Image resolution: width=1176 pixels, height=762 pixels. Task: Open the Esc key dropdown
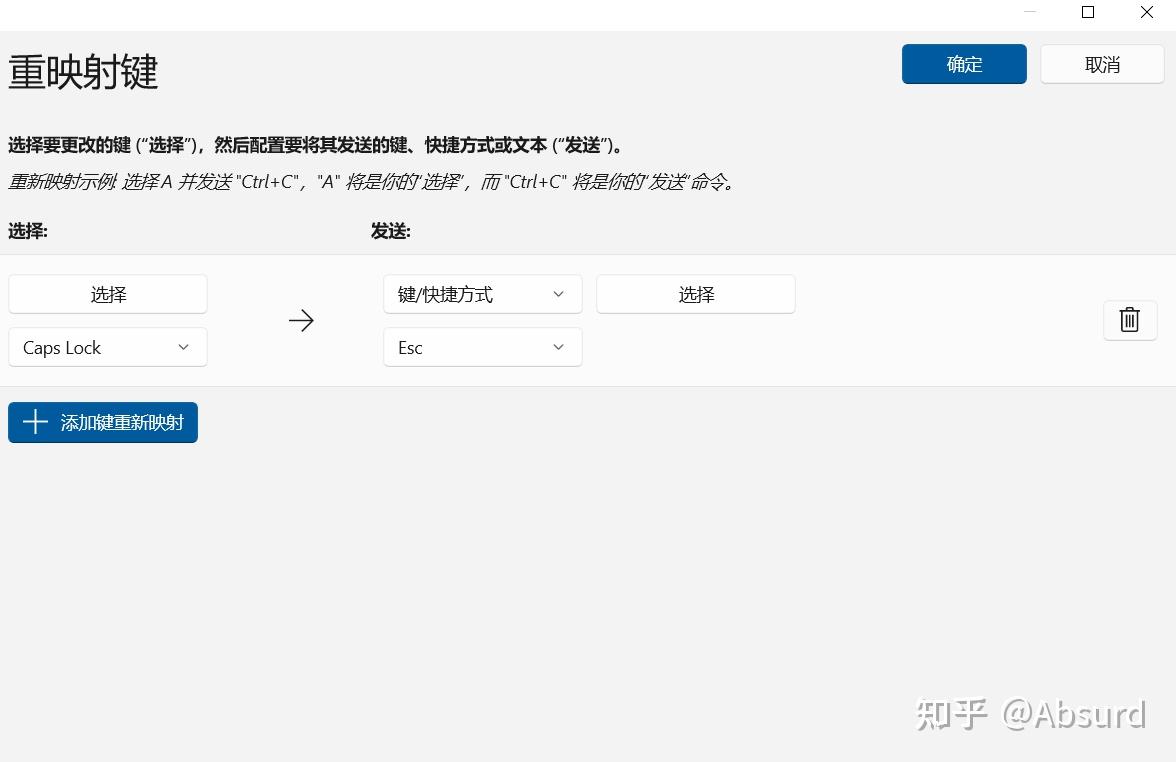(482, 347)
